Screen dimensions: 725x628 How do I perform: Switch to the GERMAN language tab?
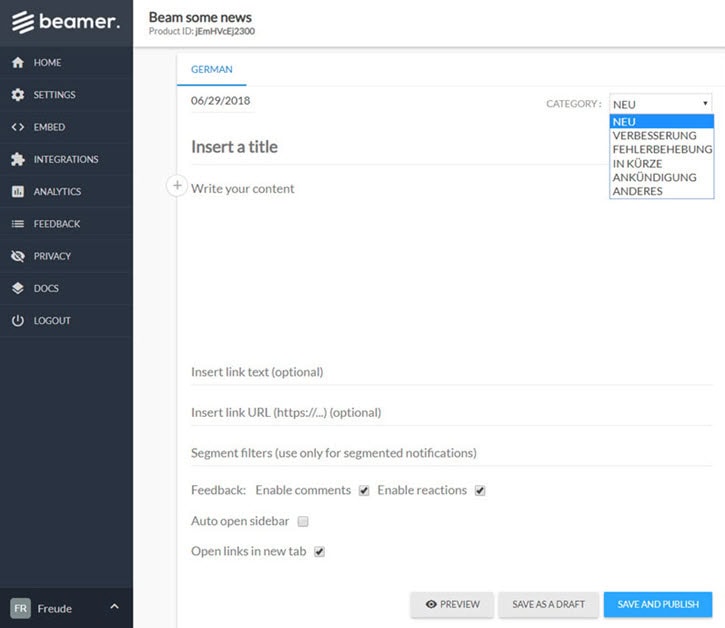click(212, 70)
